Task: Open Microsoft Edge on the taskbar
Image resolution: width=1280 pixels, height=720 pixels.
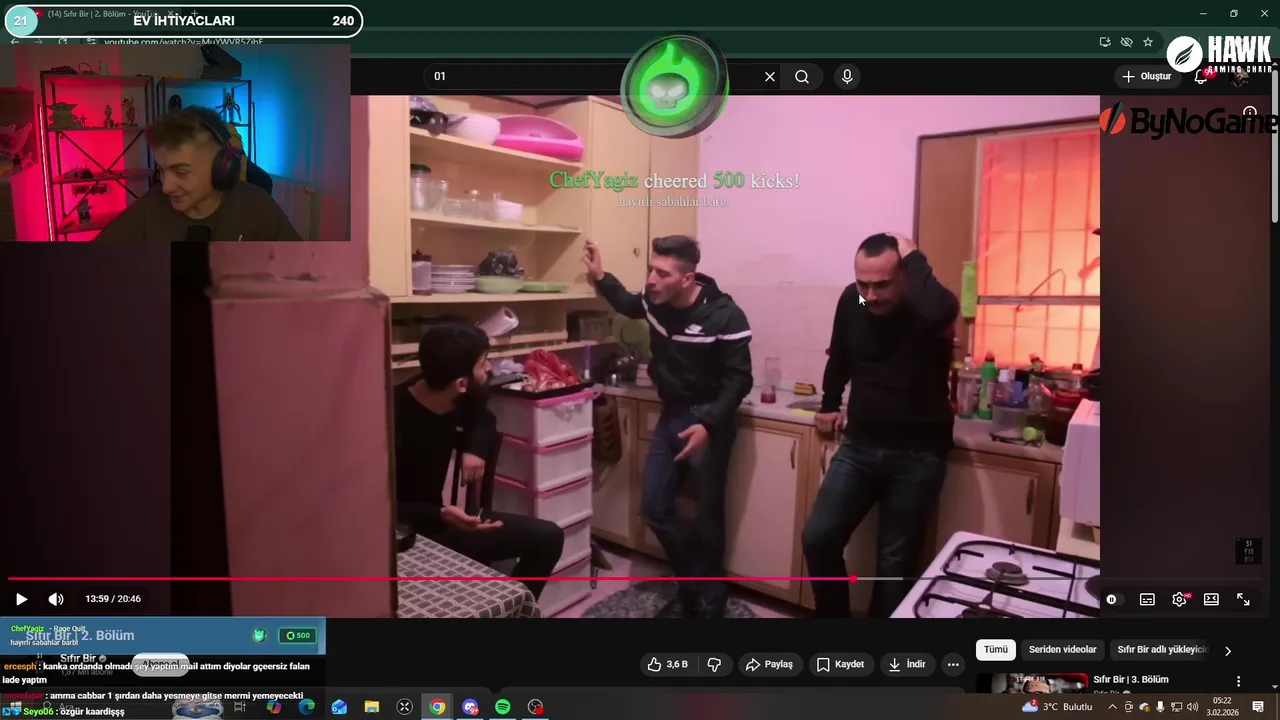Action: [306, 707]
